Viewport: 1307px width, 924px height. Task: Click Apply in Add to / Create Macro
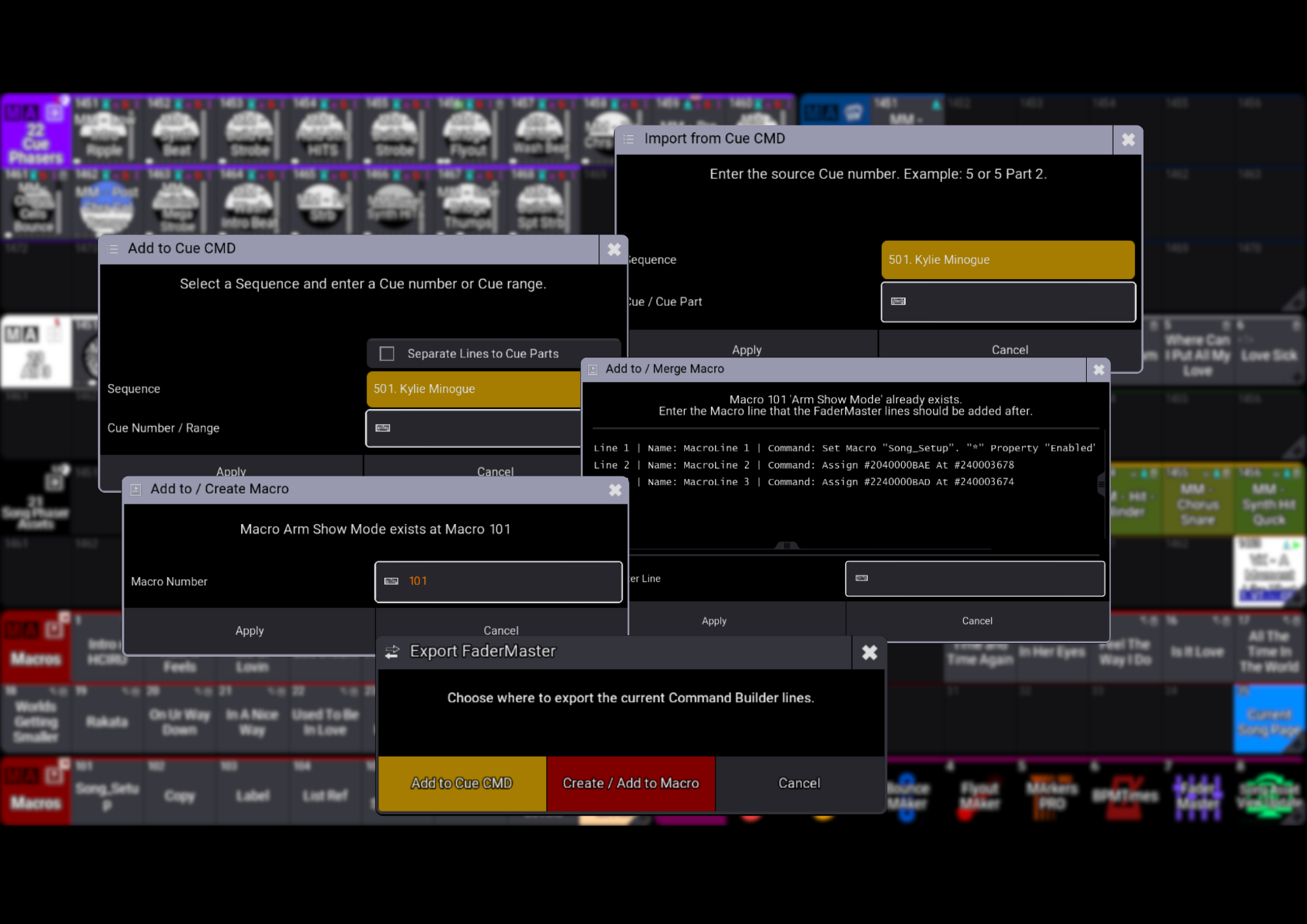(x=250, y=631)
